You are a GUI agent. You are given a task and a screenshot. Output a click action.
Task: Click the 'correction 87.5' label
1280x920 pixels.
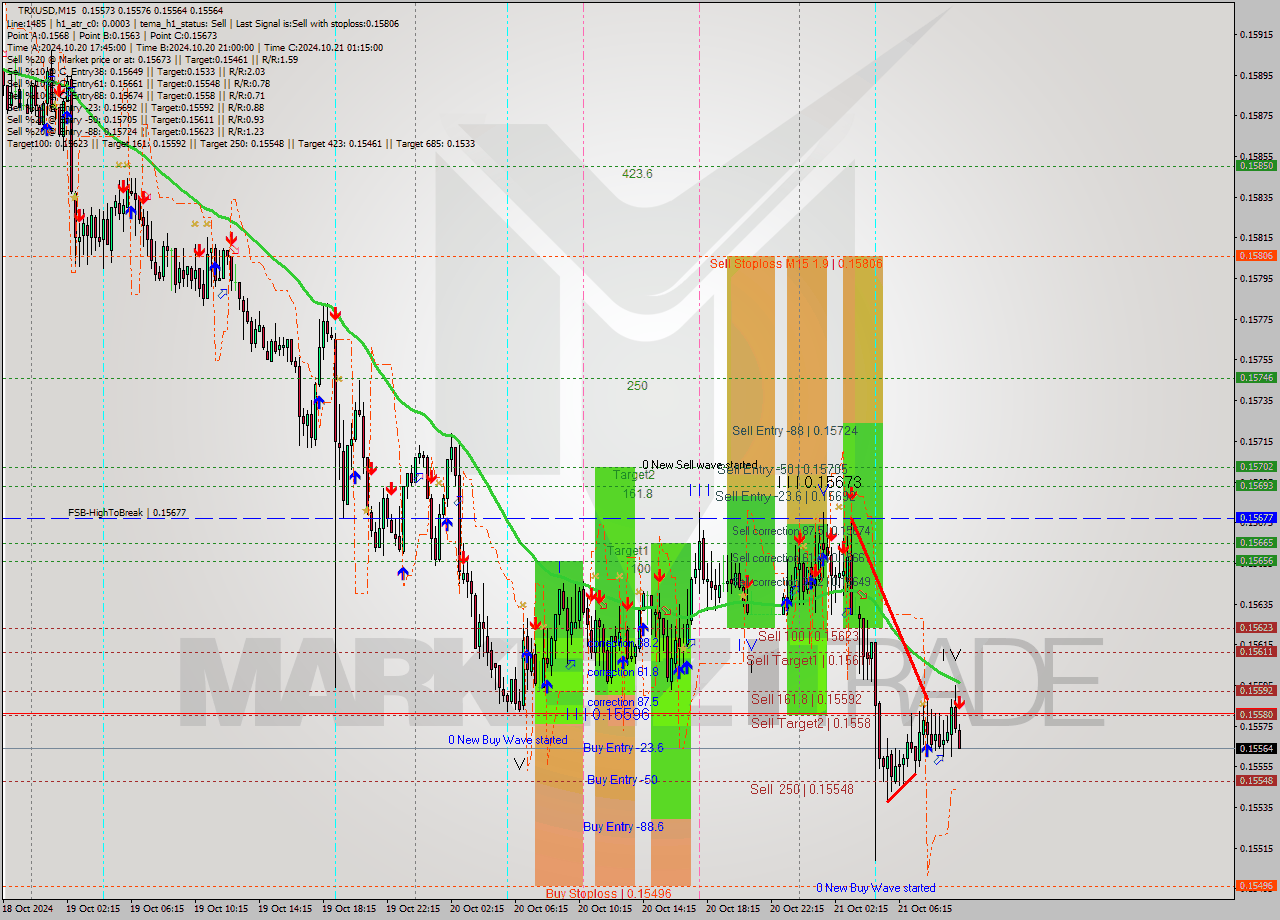click(x=623, y=703)
